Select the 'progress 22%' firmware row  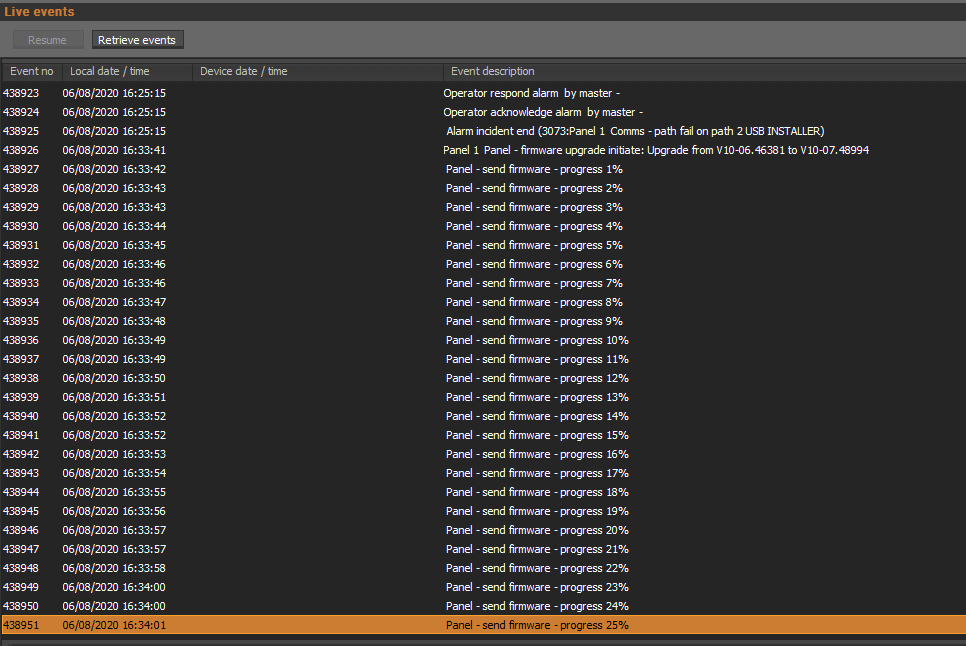[483, 569]
